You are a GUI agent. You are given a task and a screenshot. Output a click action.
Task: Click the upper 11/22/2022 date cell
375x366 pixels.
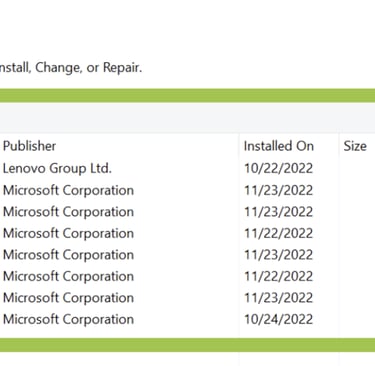279,233
